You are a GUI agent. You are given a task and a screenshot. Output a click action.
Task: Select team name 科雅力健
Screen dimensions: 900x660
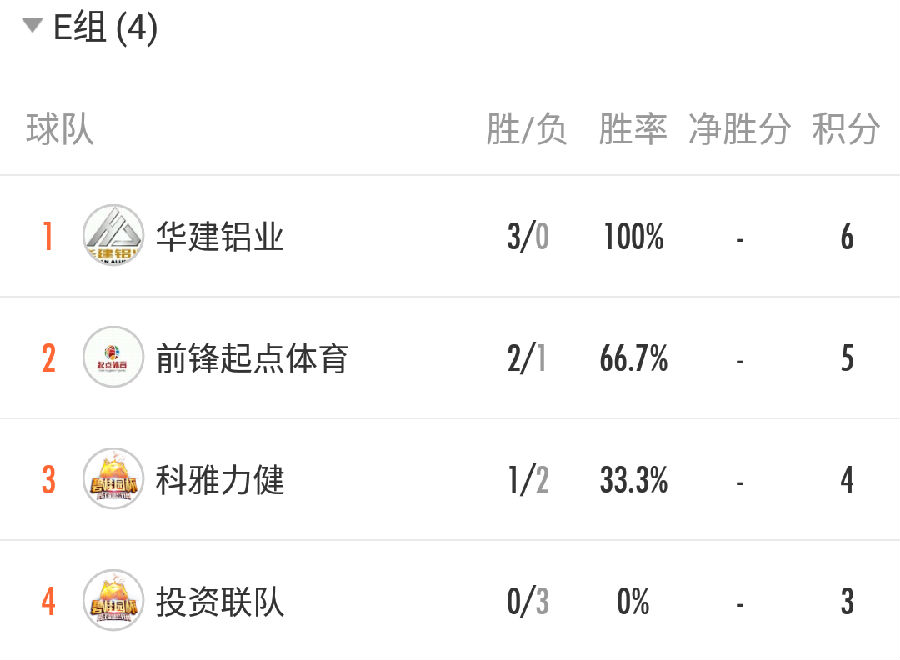220,480
